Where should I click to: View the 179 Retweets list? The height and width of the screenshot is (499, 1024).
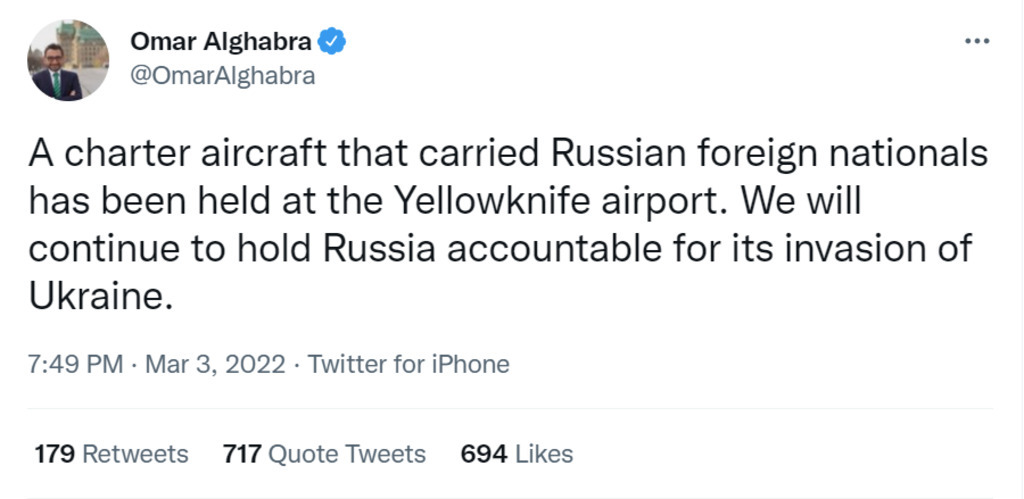[111, 454]
